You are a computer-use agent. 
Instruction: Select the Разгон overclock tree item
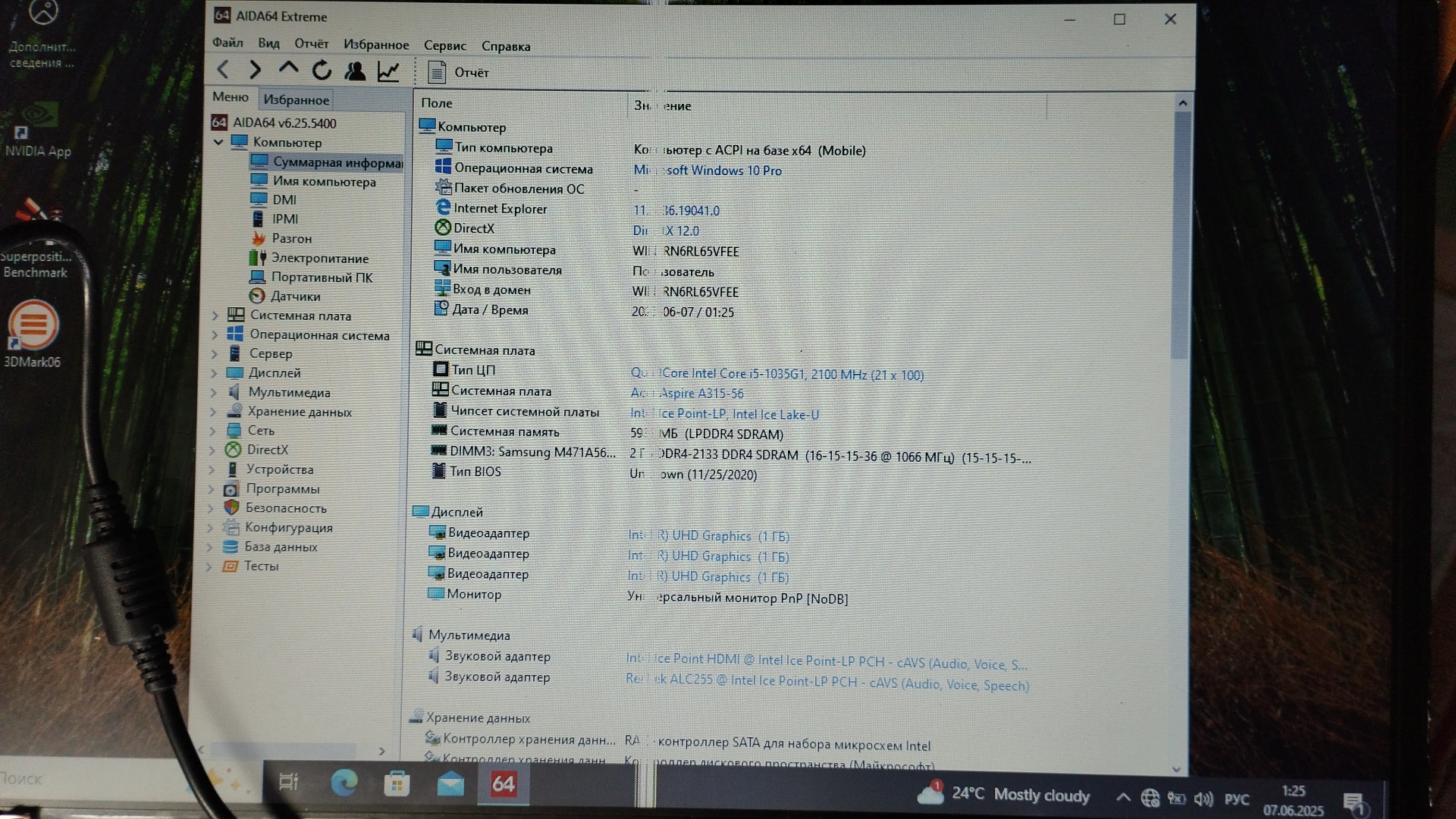[x=291, y=238]
